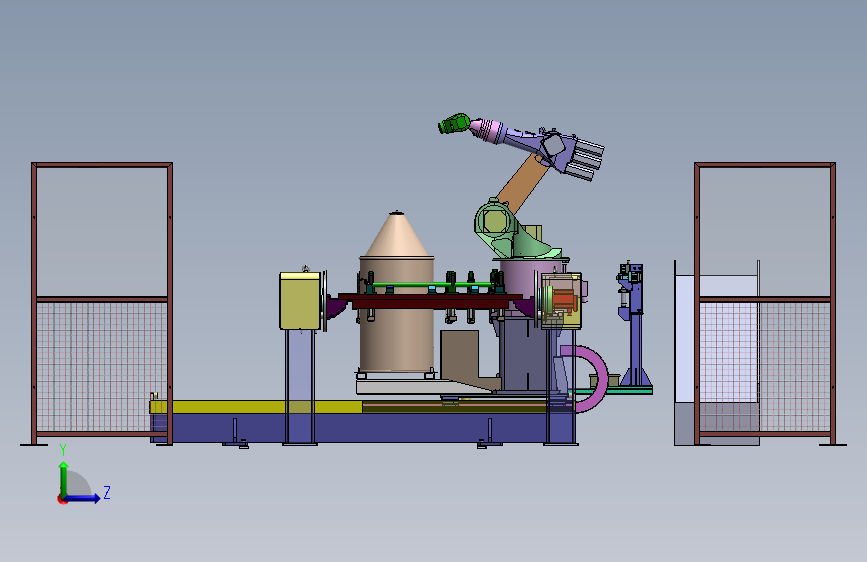
Task: Pick the green robot shoulder joint housing
Action: click(x=498, y=227)
